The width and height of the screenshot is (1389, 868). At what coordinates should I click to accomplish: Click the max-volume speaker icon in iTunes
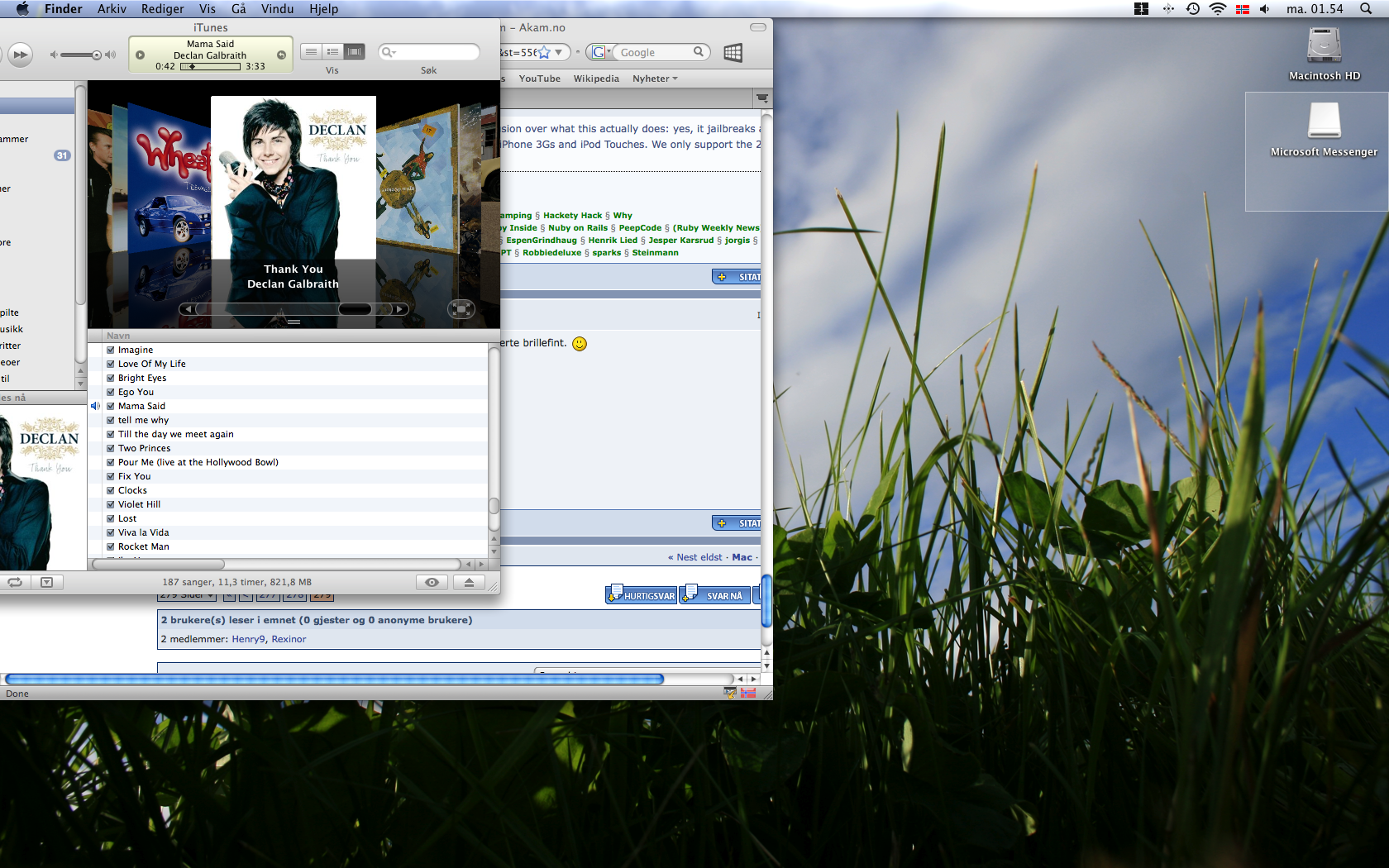[x=111, y=55]
